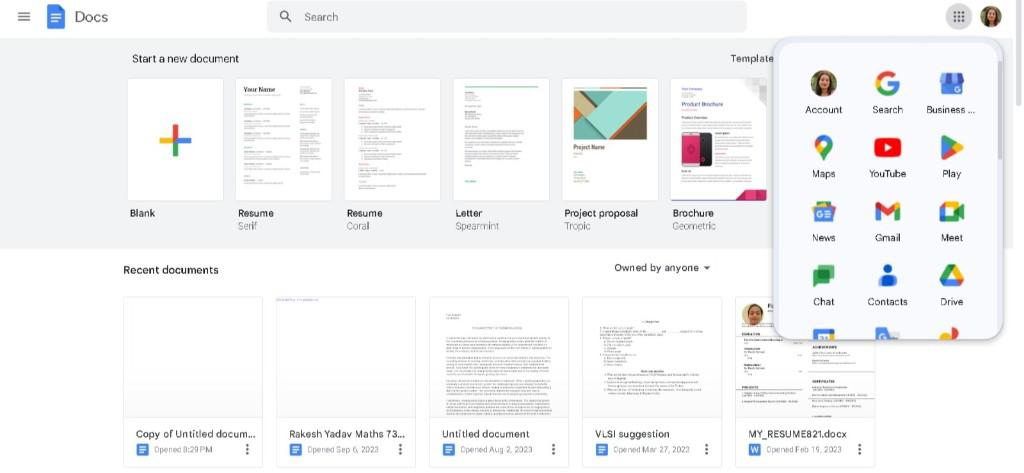Choose the Resume Serif template
Screen dimensions: 1024x473
tap(283, 139)
